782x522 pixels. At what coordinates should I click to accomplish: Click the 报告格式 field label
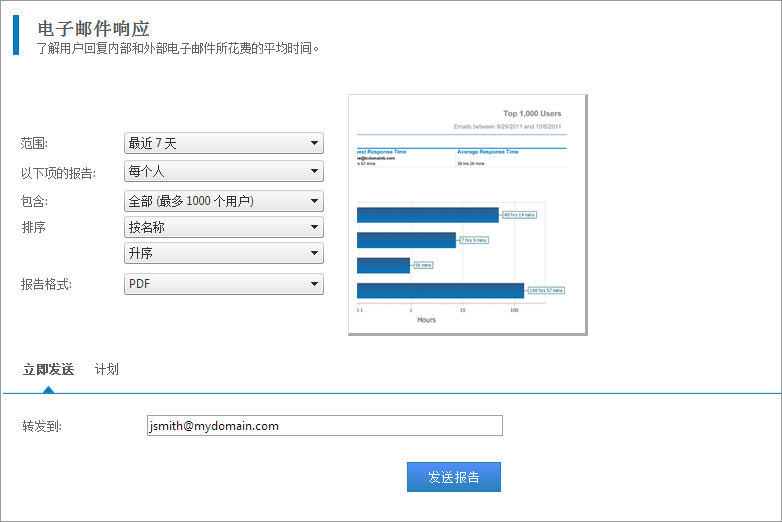47,285
